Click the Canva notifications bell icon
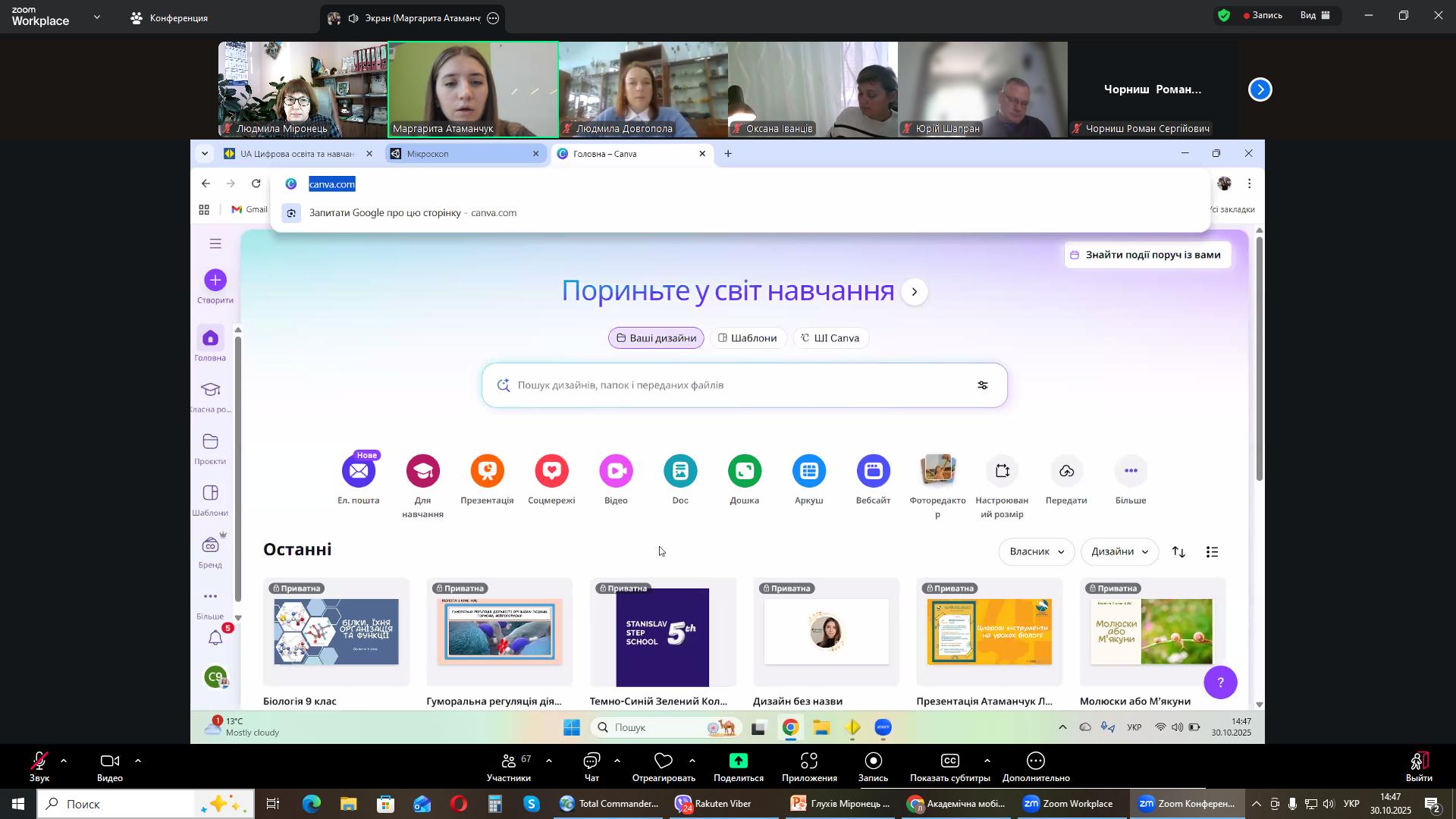Image resolution: width=1456 pixels, height=819 pixels. pyautogui.click(x=216, y=639)
